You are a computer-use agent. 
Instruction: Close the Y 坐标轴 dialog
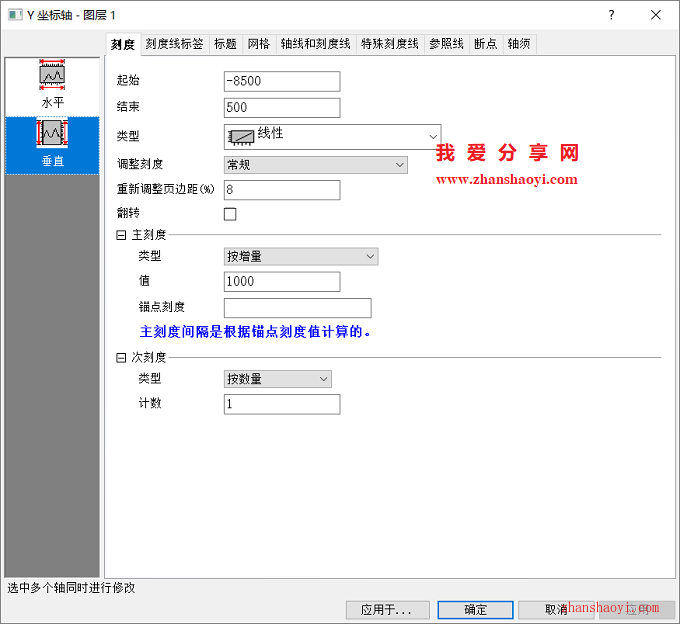[x=656, y=15]
